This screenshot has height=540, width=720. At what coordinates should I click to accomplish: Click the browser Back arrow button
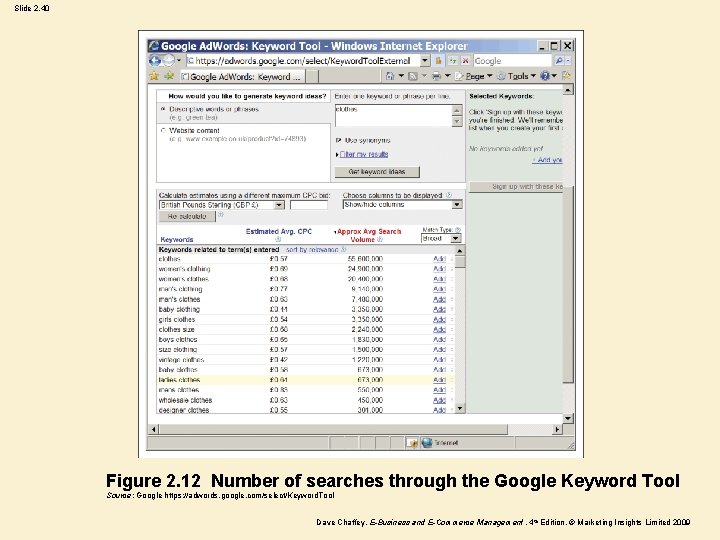(x=155, y=61)
